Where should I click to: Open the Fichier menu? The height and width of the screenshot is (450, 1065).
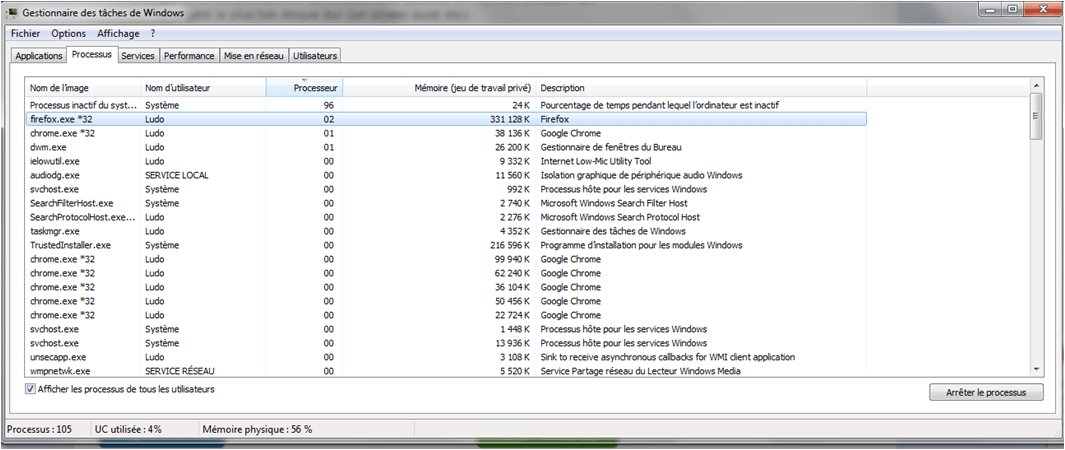tap(24, 33)
